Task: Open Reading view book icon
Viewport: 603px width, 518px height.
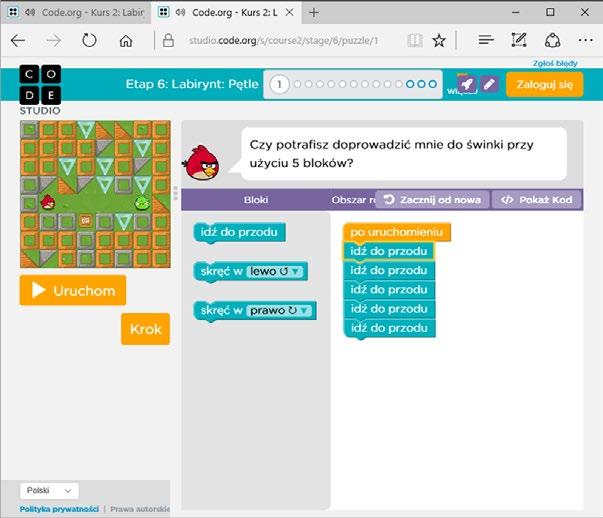Action: 415,40
